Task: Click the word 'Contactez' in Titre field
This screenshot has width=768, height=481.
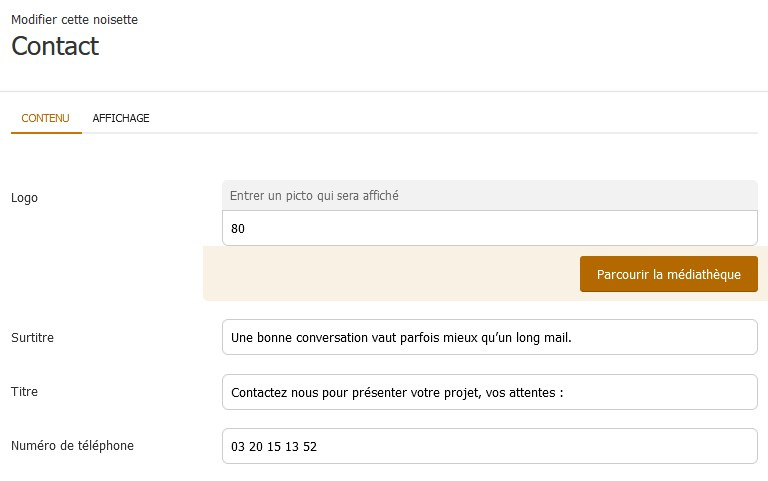Action: tap(258, 393)
